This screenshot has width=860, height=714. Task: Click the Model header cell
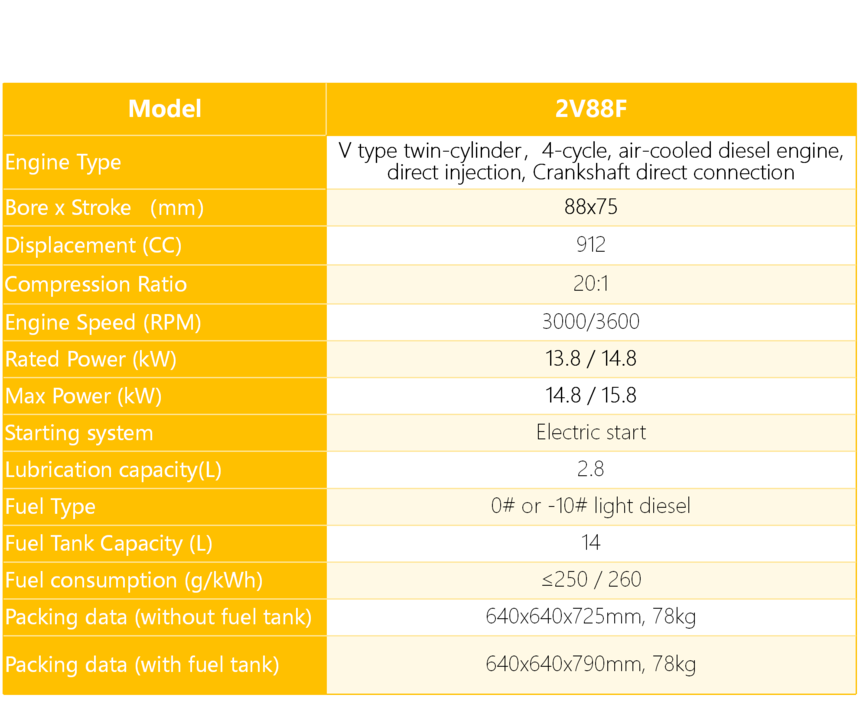164,109
